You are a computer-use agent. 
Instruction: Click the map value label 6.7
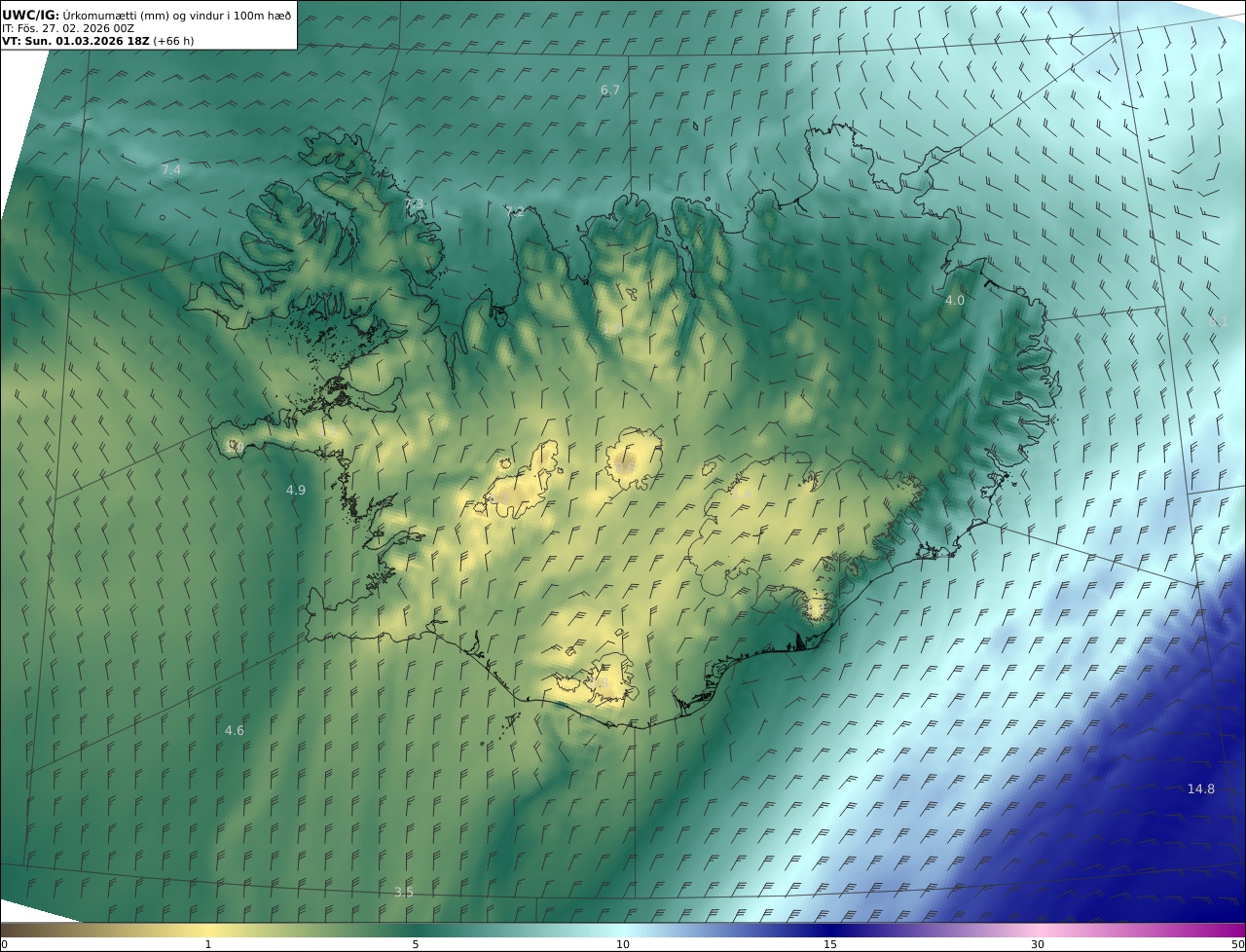point(610,90)
